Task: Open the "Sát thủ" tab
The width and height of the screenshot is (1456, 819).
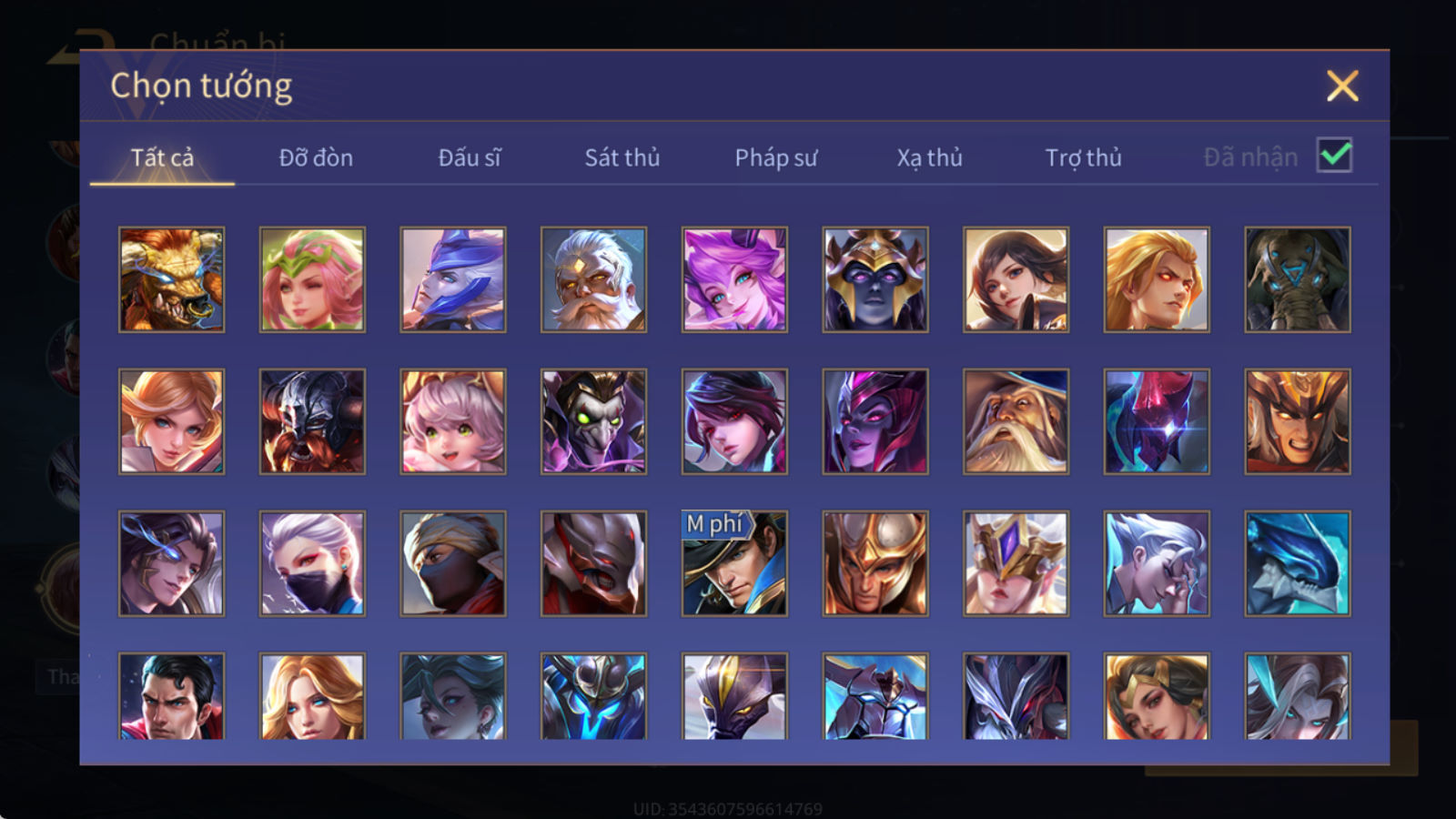Action: coord(622,157)
